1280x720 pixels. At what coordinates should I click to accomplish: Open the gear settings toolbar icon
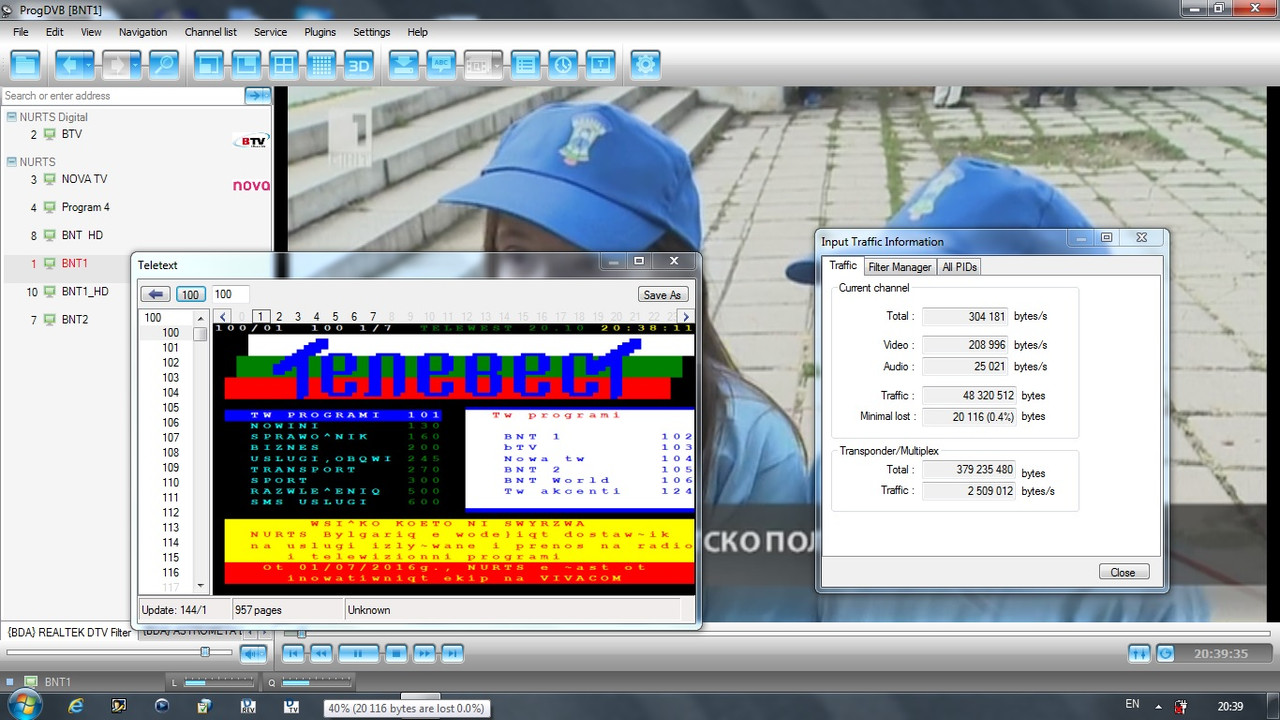point(645,66)
